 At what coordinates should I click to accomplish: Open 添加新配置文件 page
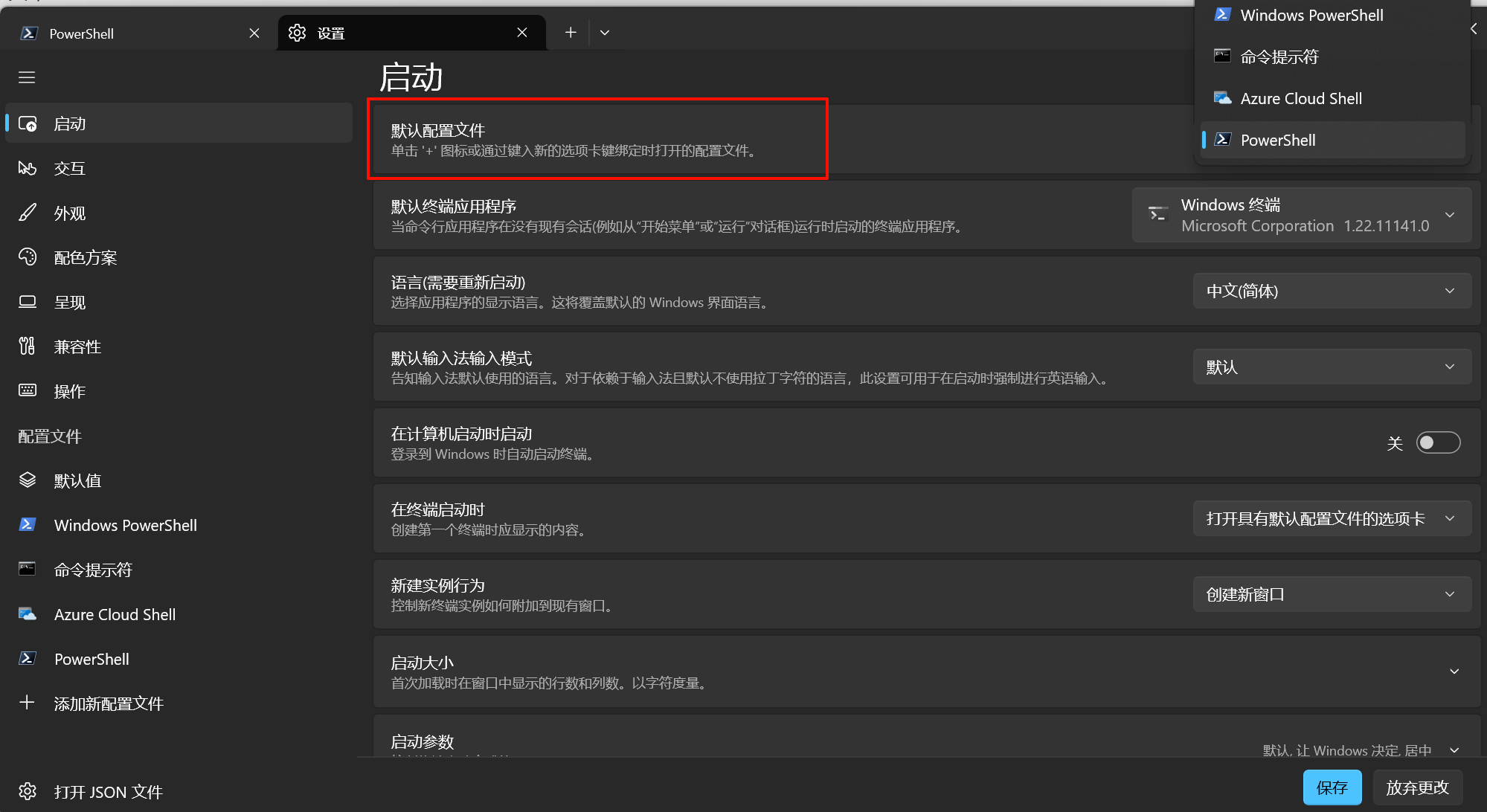[179, 703]
